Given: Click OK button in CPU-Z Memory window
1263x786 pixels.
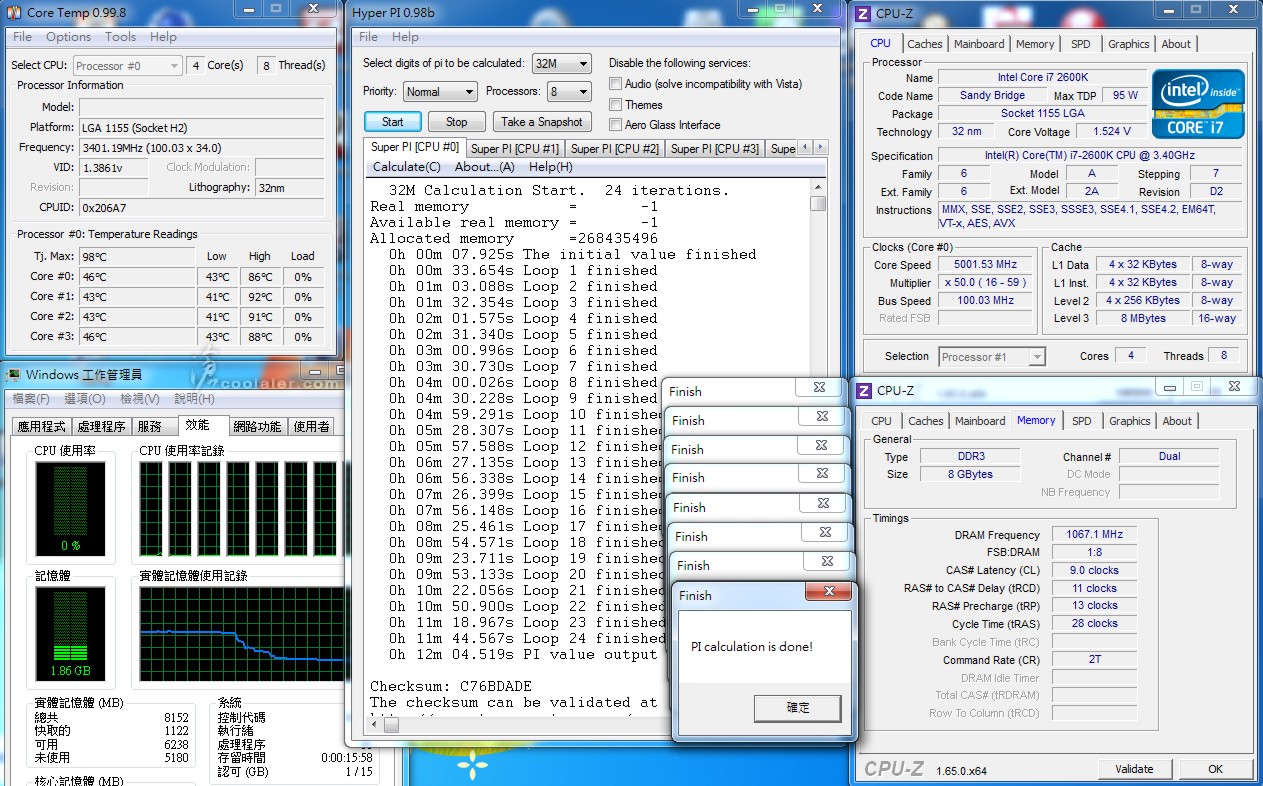Looking at the screenshot, I should click(1215, 769).
